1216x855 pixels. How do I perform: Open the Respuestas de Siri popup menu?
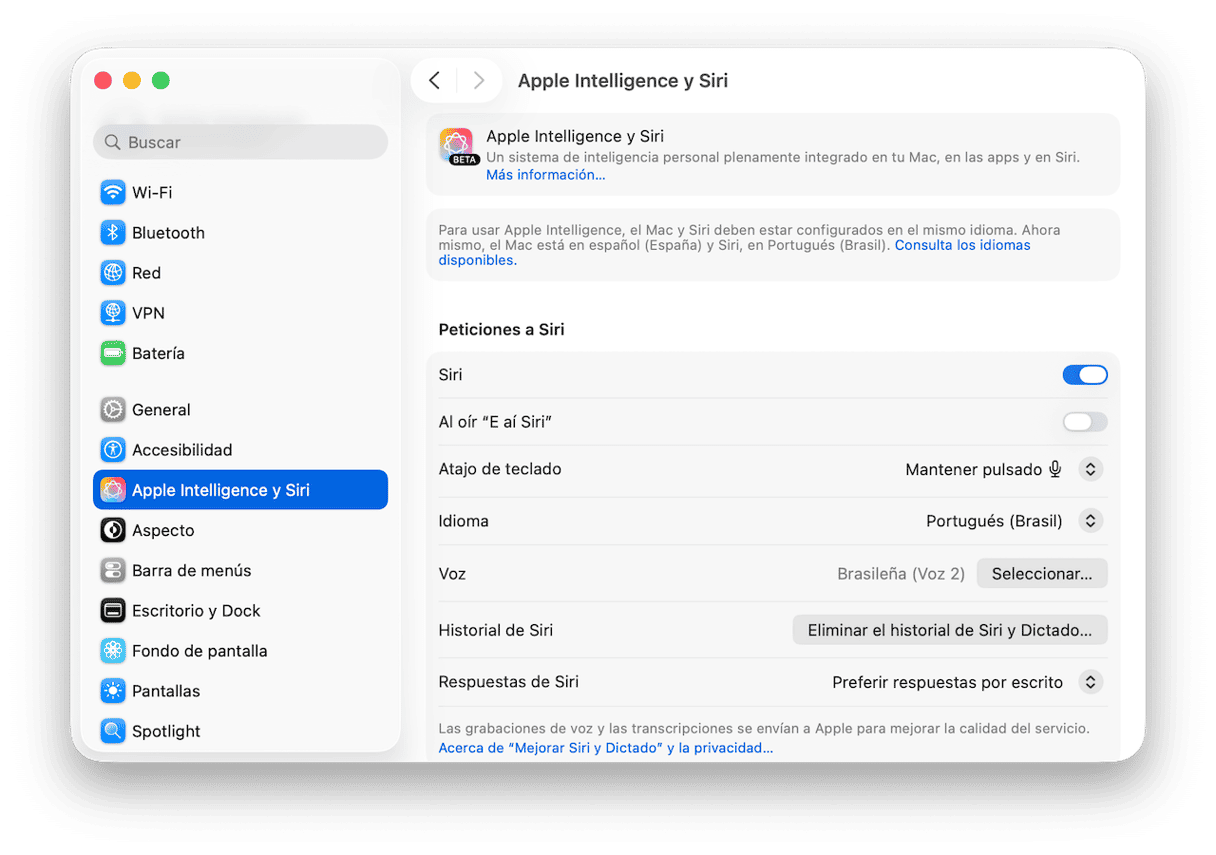pos(1091,682)
